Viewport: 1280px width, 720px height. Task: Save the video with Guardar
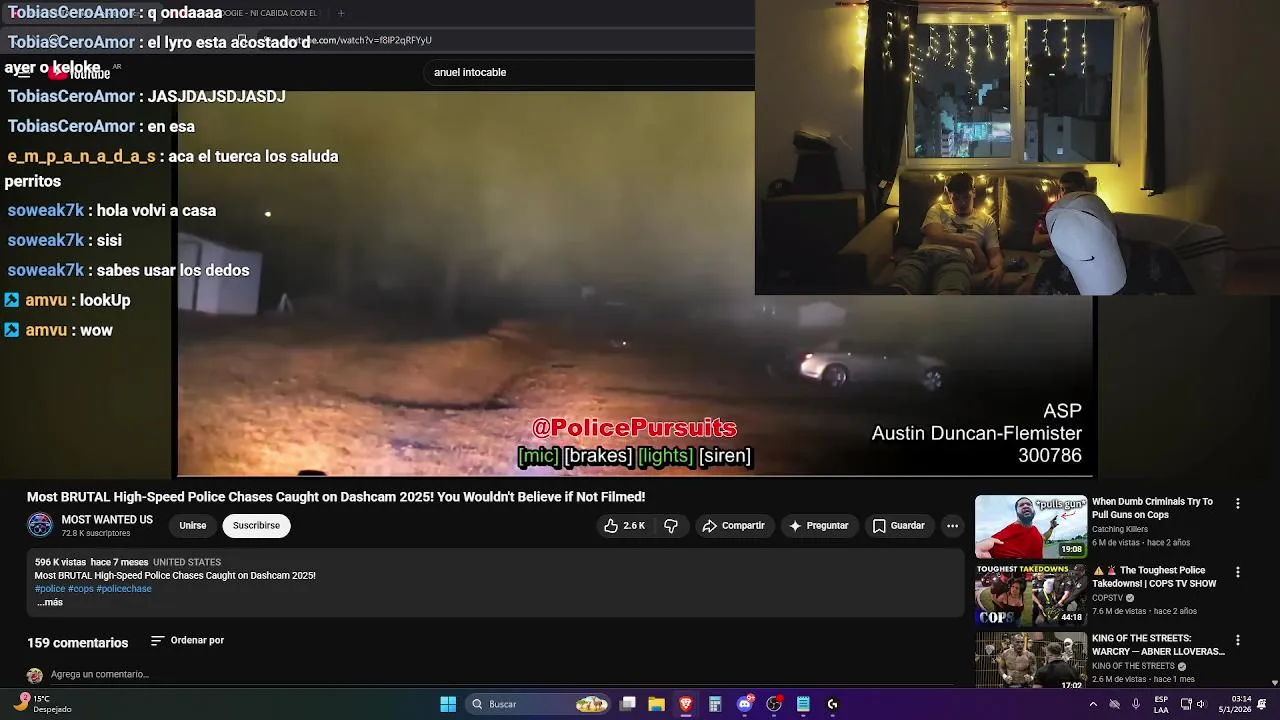[898, 526]
